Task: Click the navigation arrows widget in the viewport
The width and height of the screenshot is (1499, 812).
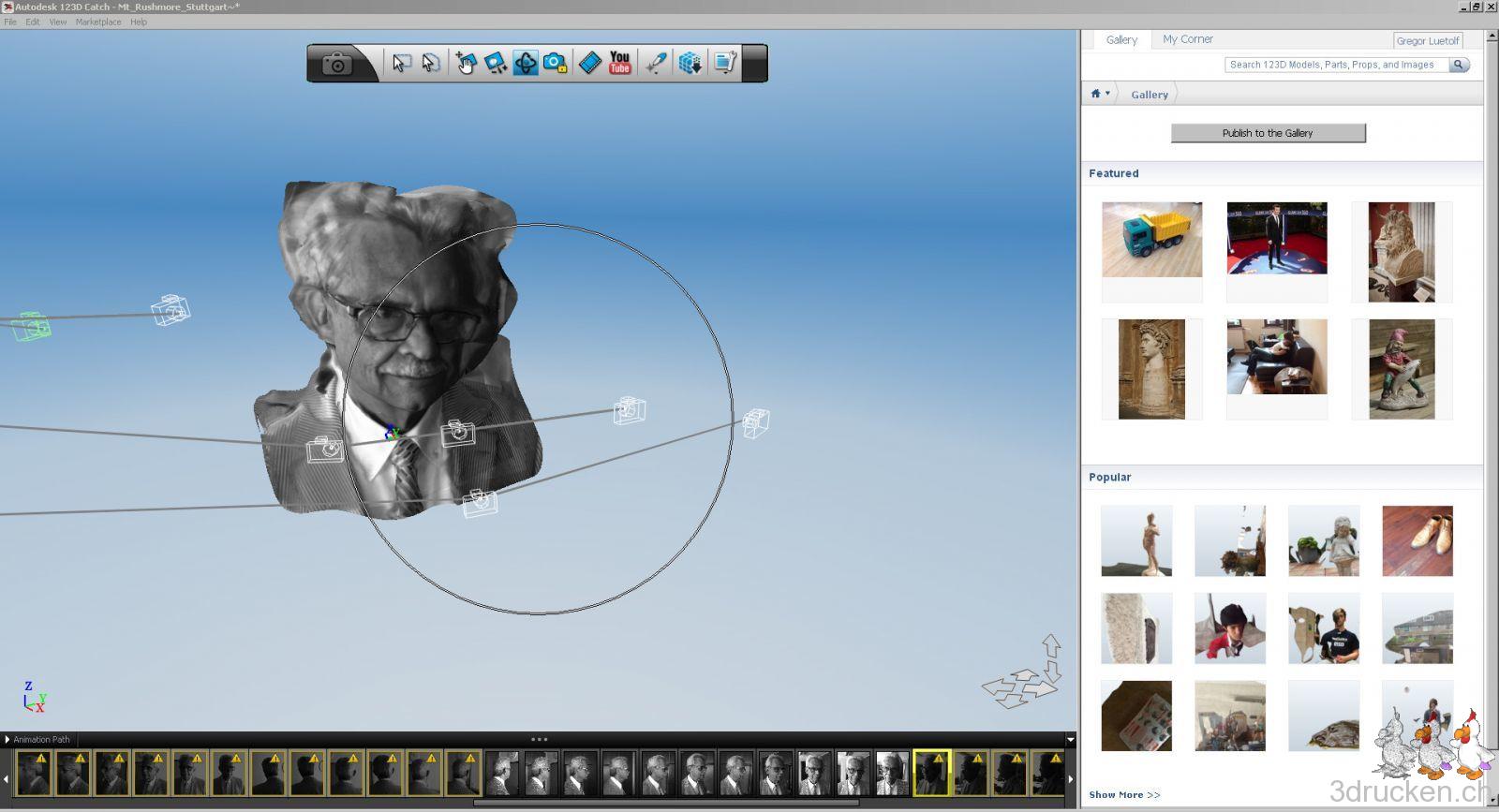Action: pyautogui.click(x=1023, y=672)
